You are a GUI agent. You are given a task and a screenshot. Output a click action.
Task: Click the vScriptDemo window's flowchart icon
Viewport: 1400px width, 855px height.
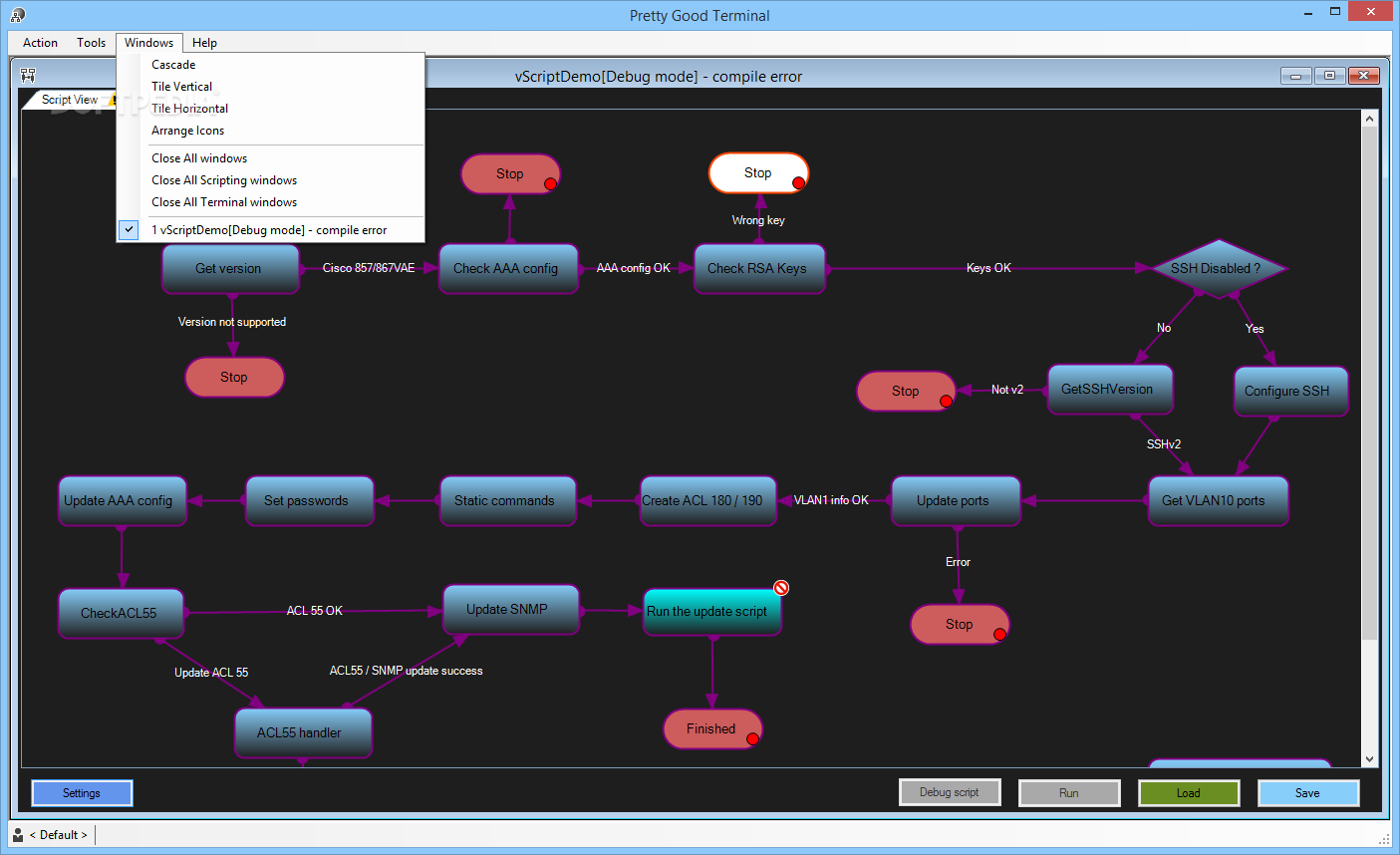[x=28, y=75]
